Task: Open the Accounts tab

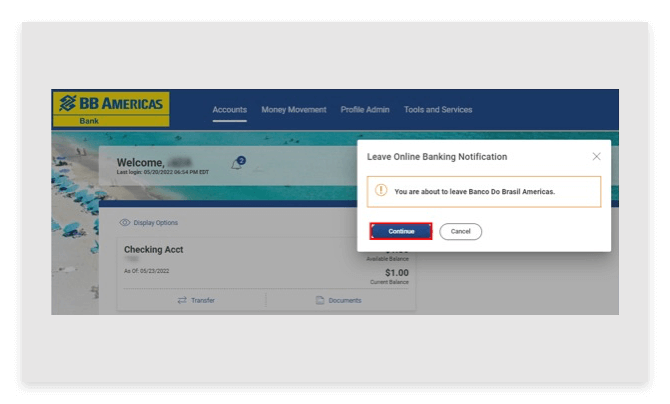Action: [x=229, y=109]
